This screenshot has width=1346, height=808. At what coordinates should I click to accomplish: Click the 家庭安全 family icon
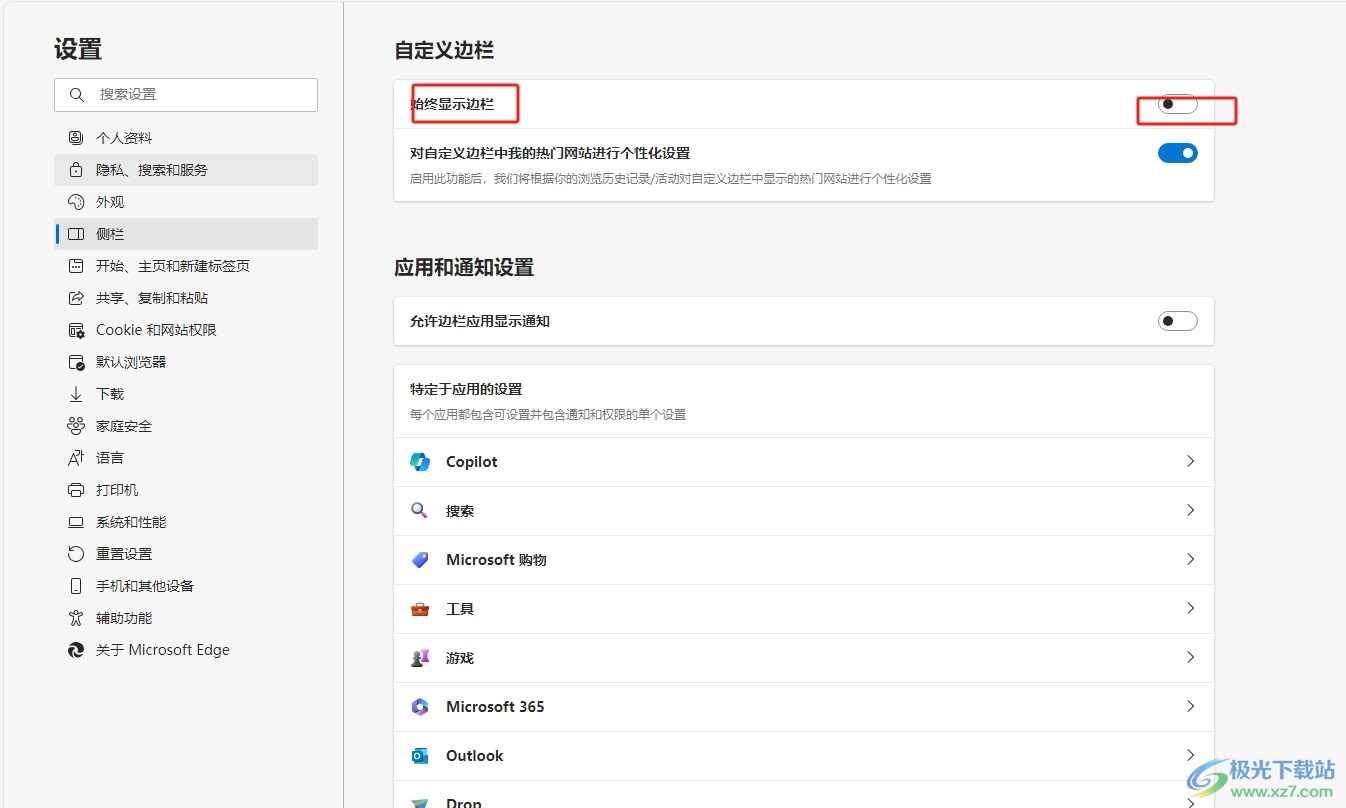point(75,426)
